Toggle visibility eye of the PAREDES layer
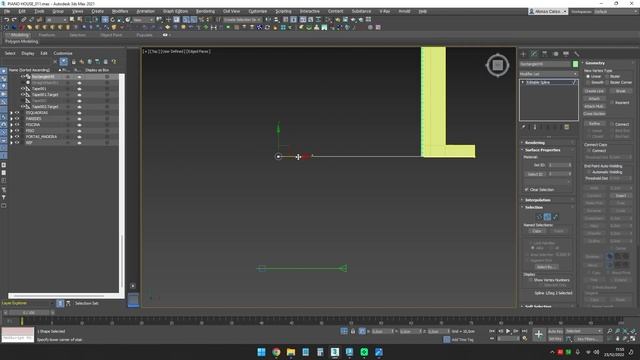This screenshot has height=360, width=640. tap(17, 119)
